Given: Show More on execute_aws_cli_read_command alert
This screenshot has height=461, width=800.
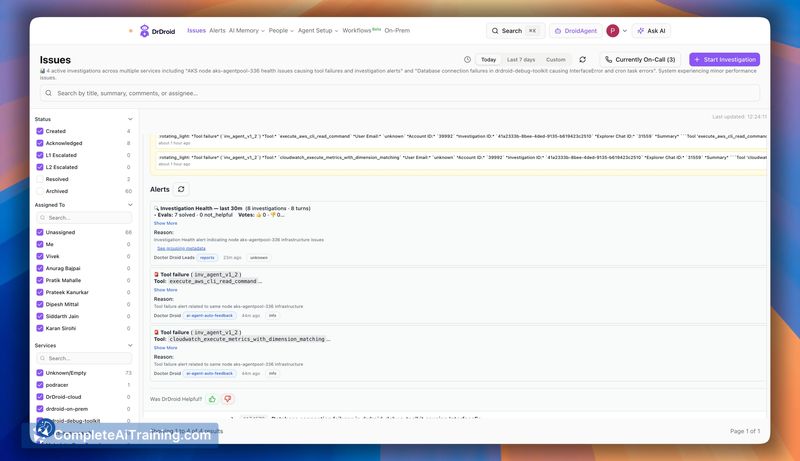Looking at the screenshot, I should tap(165, 290).
